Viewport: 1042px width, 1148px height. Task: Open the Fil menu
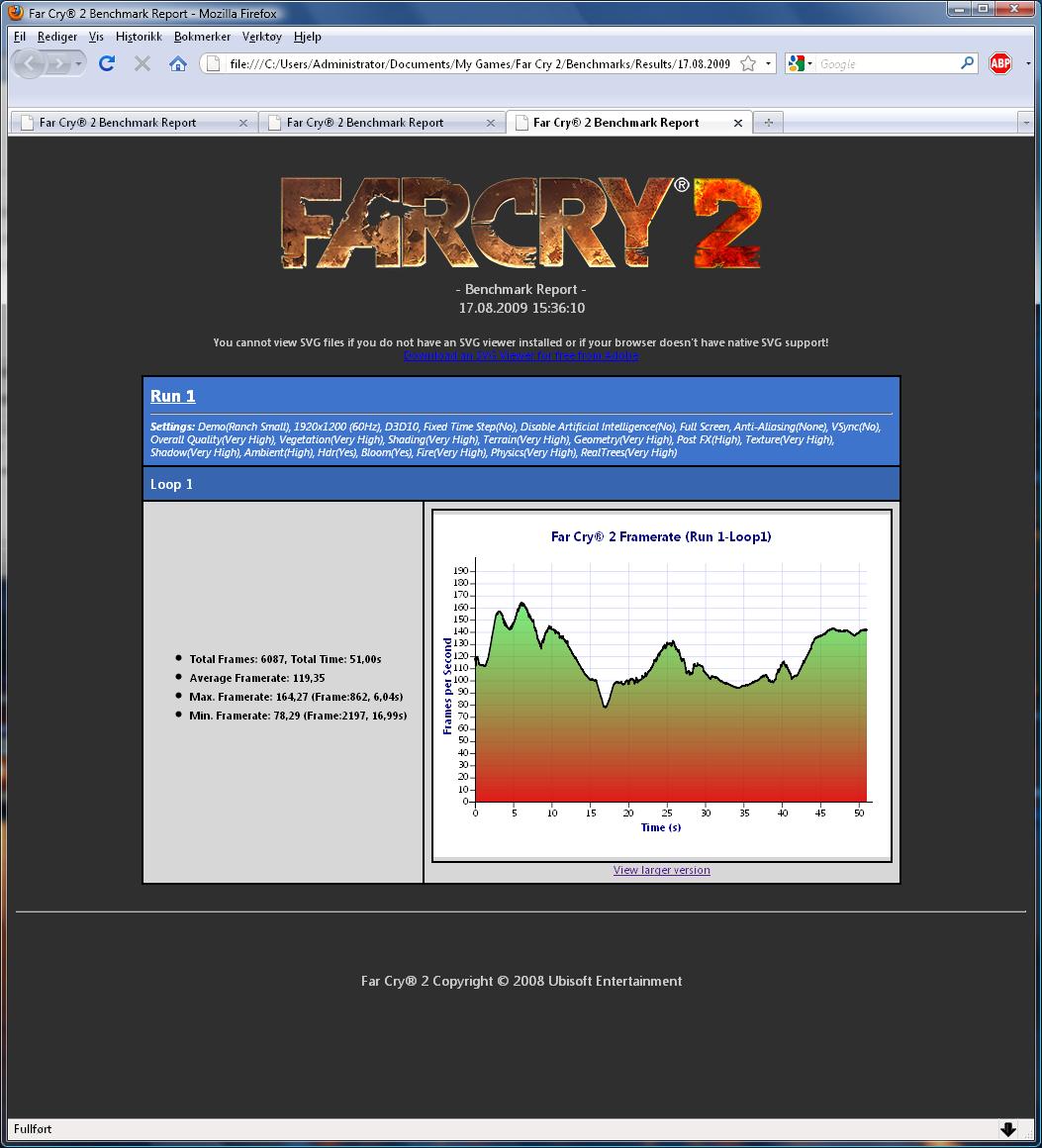[20, 37]
